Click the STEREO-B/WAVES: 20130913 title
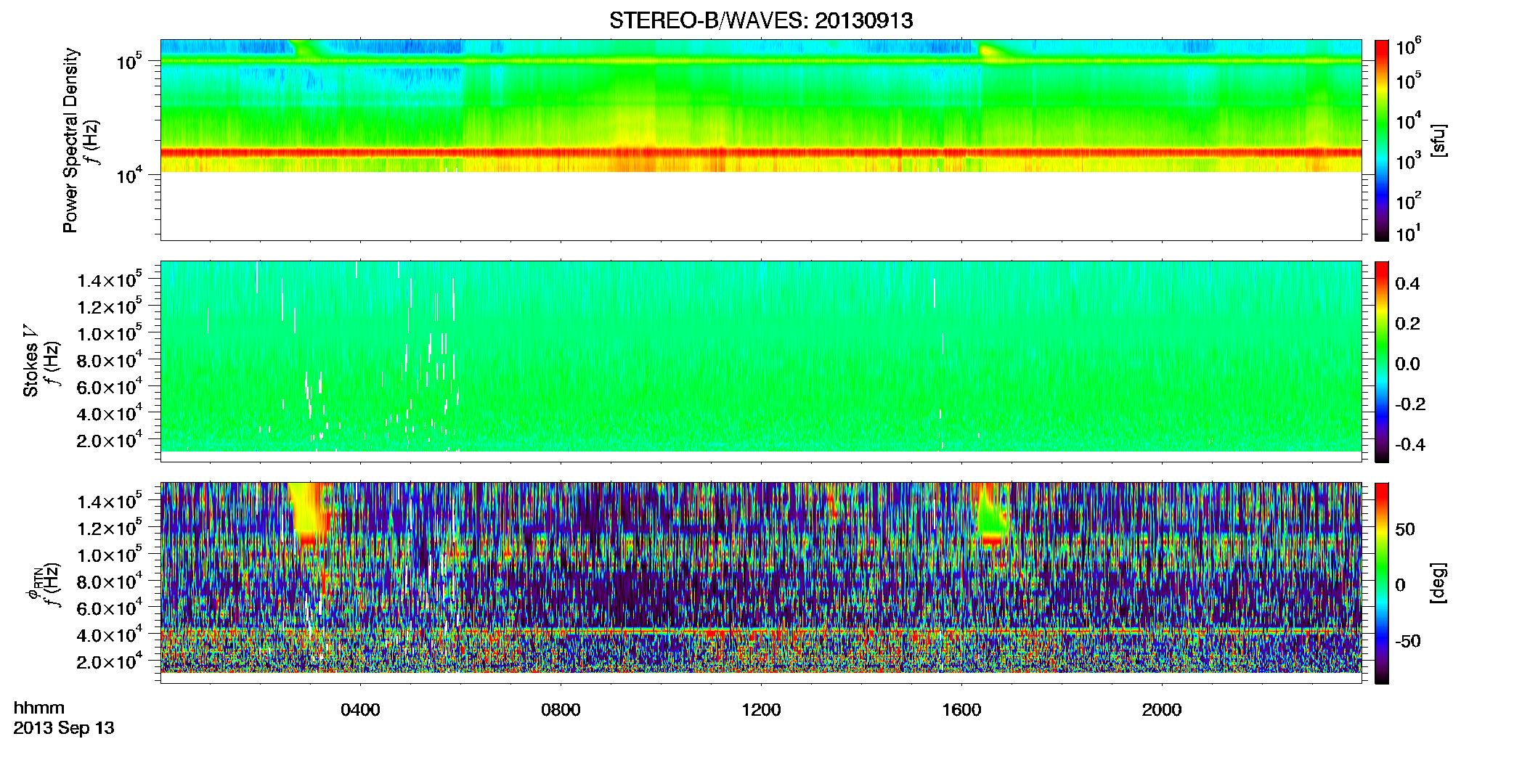The height and width of the screenshot is (784, 1522). [x=761, y=20]
